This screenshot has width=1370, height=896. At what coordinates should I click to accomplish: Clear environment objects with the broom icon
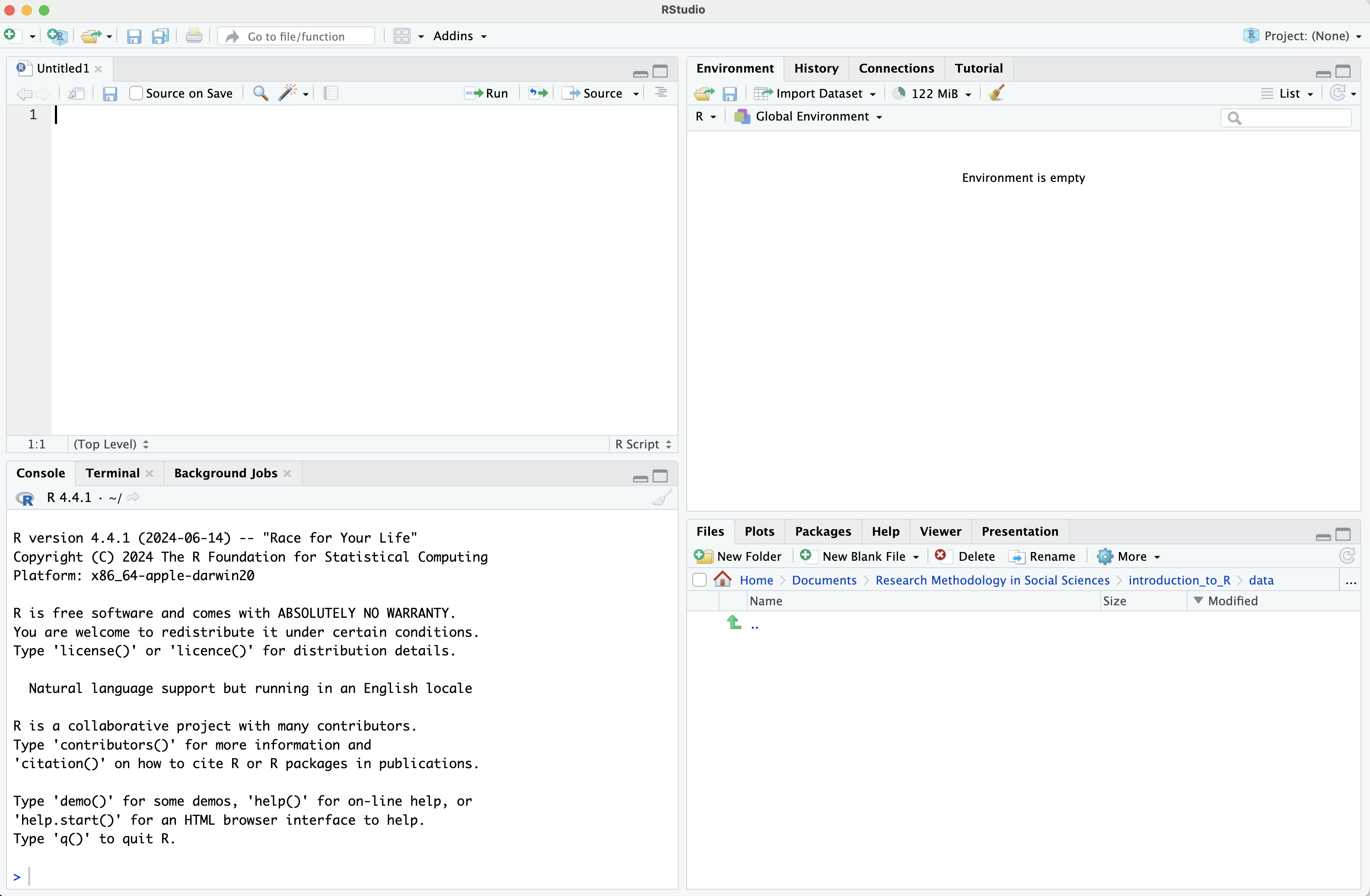point(997,92)
